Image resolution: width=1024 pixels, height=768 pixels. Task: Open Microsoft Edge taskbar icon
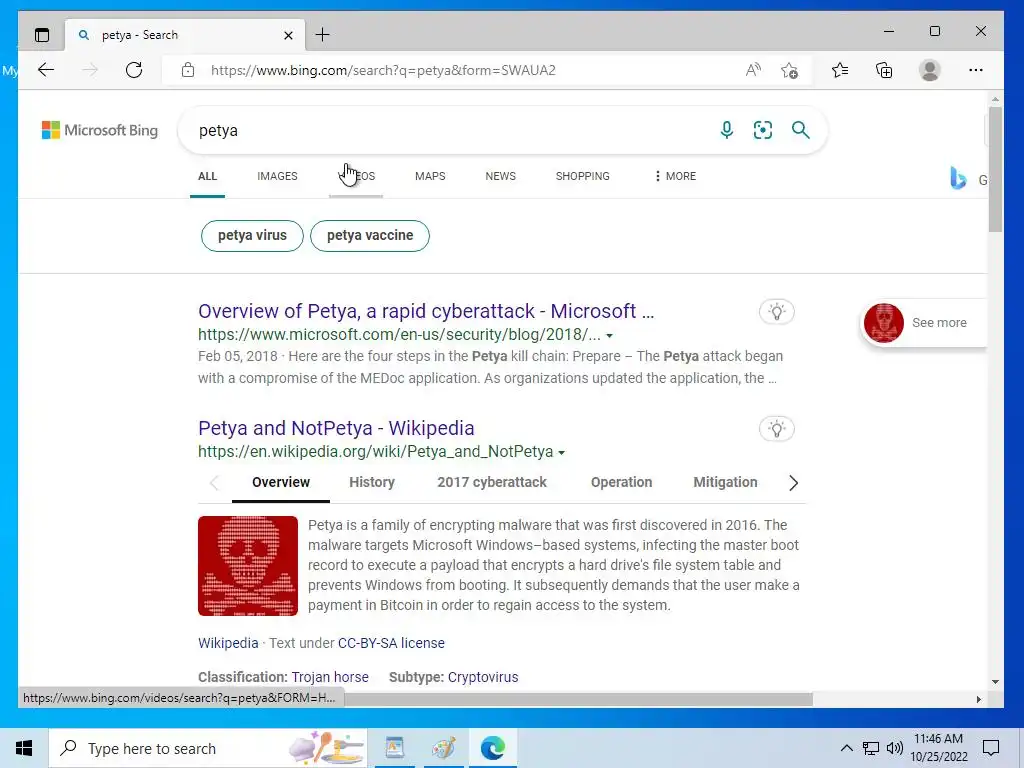tap(492, 748)
